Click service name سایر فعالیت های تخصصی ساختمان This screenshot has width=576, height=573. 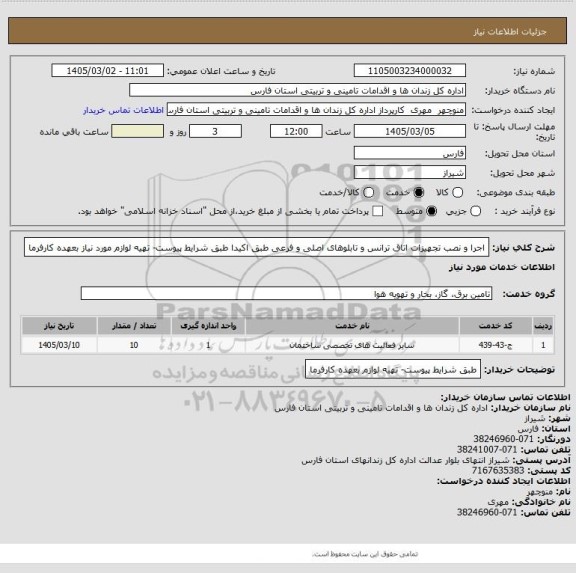[352, 345]
